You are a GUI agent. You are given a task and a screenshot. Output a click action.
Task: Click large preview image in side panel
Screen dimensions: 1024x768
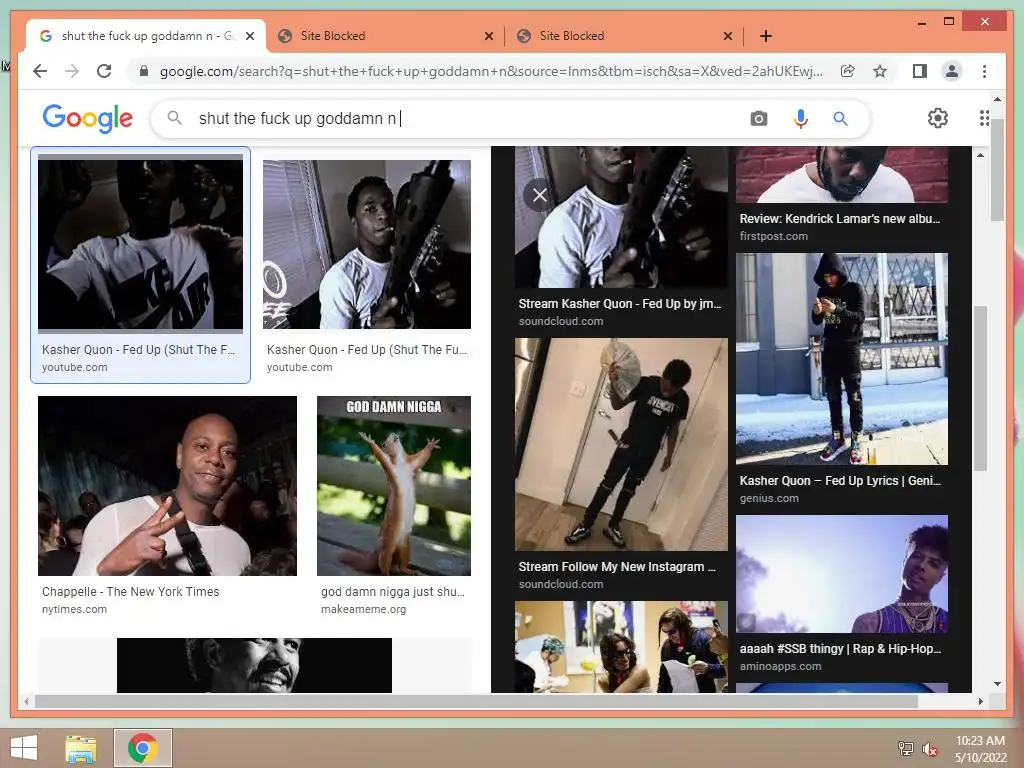click(x=621, y=217)
